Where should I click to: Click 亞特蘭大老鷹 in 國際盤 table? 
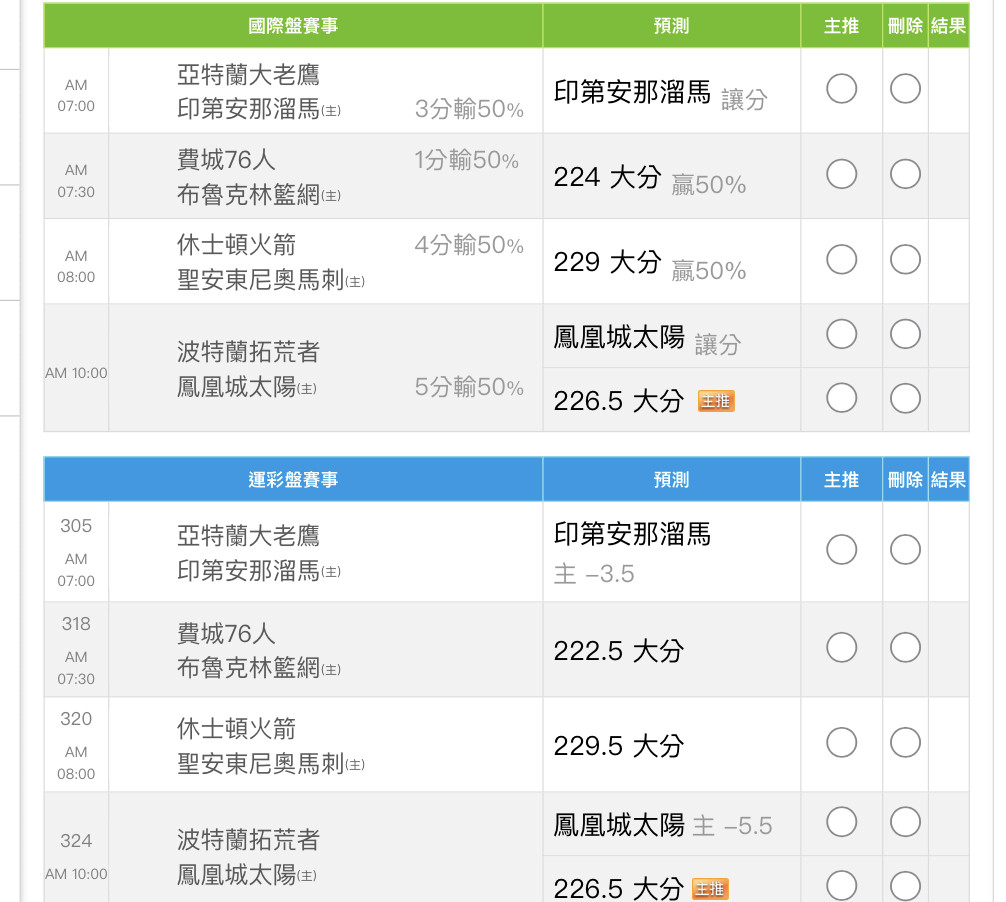[248, 74]
